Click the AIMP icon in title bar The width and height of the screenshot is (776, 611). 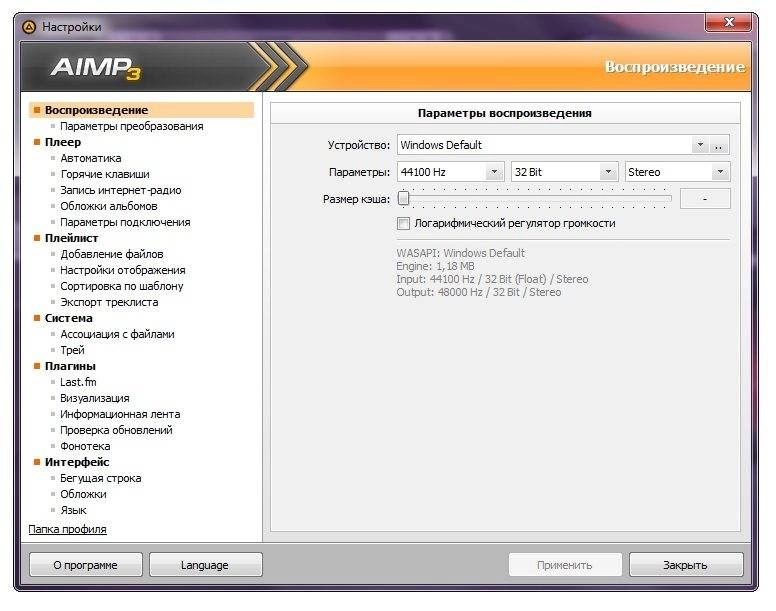[x=29, y=27]
